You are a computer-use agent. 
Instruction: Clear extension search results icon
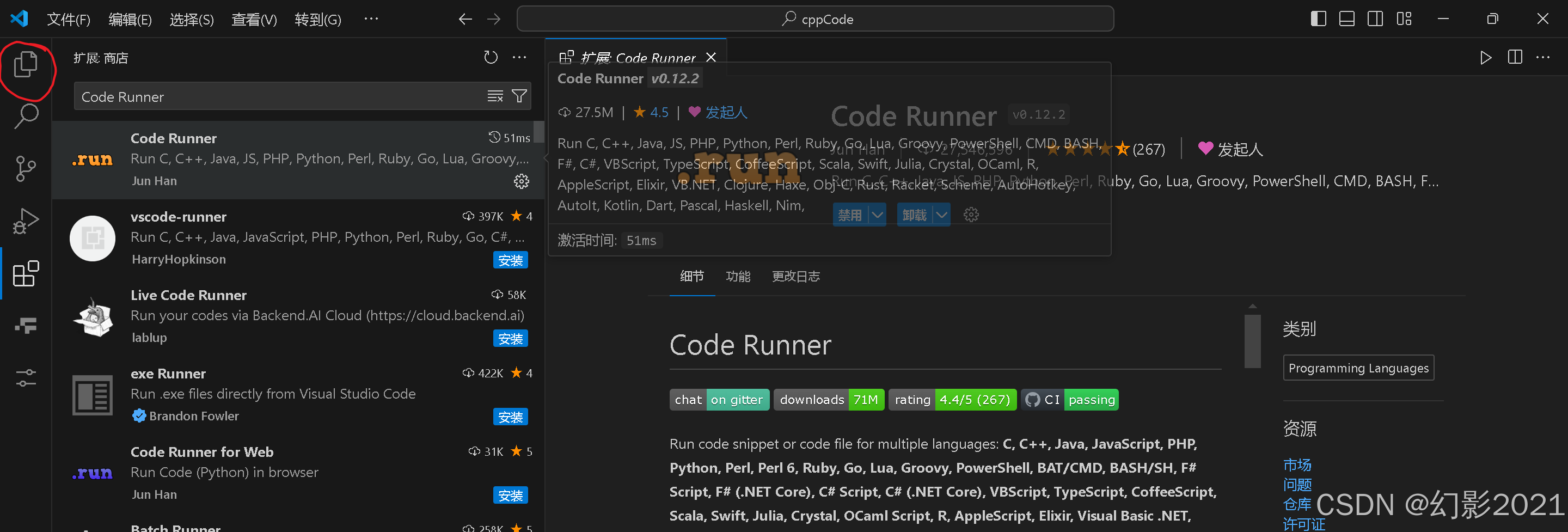(x=495, y=96)
